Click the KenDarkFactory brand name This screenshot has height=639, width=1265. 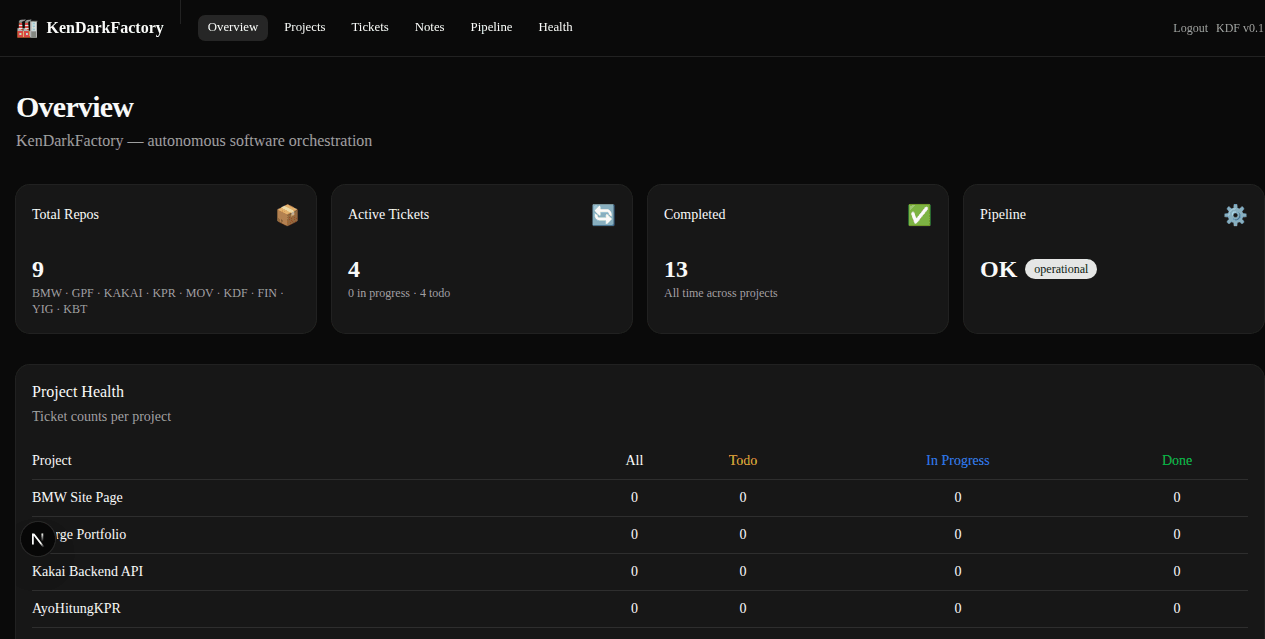point(105,28)
